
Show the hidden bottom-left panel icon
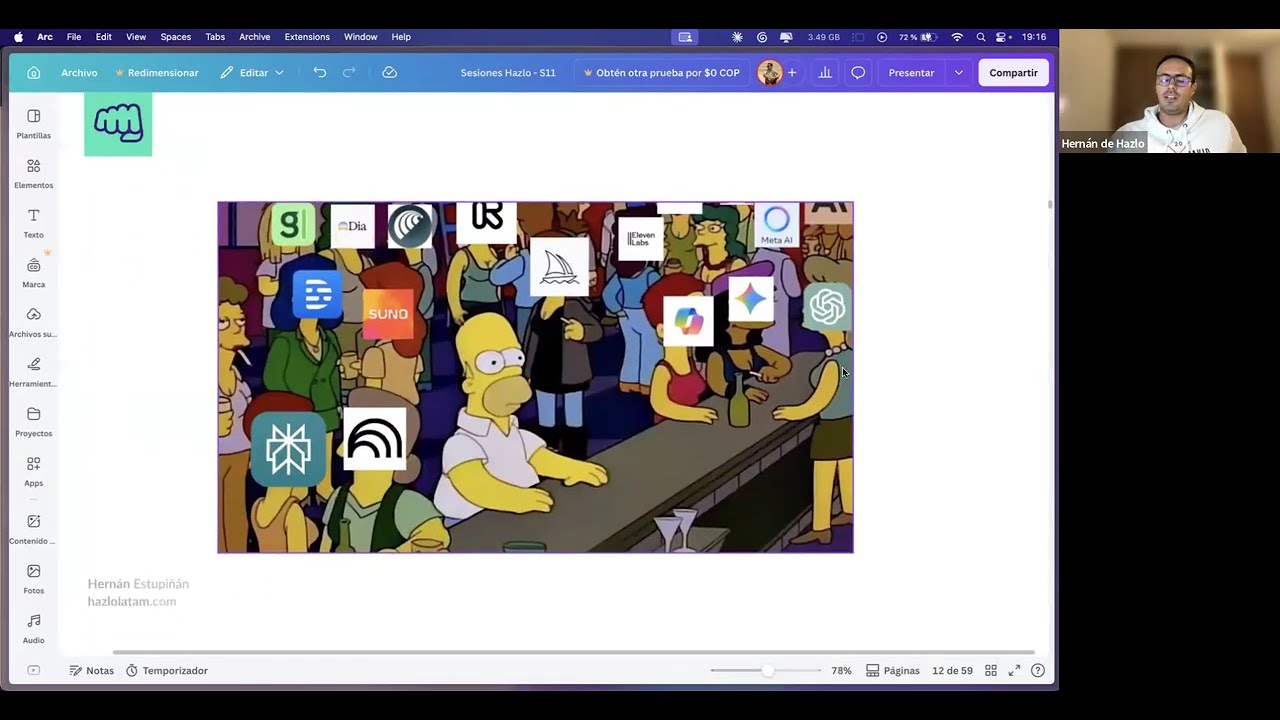[33, 670]
